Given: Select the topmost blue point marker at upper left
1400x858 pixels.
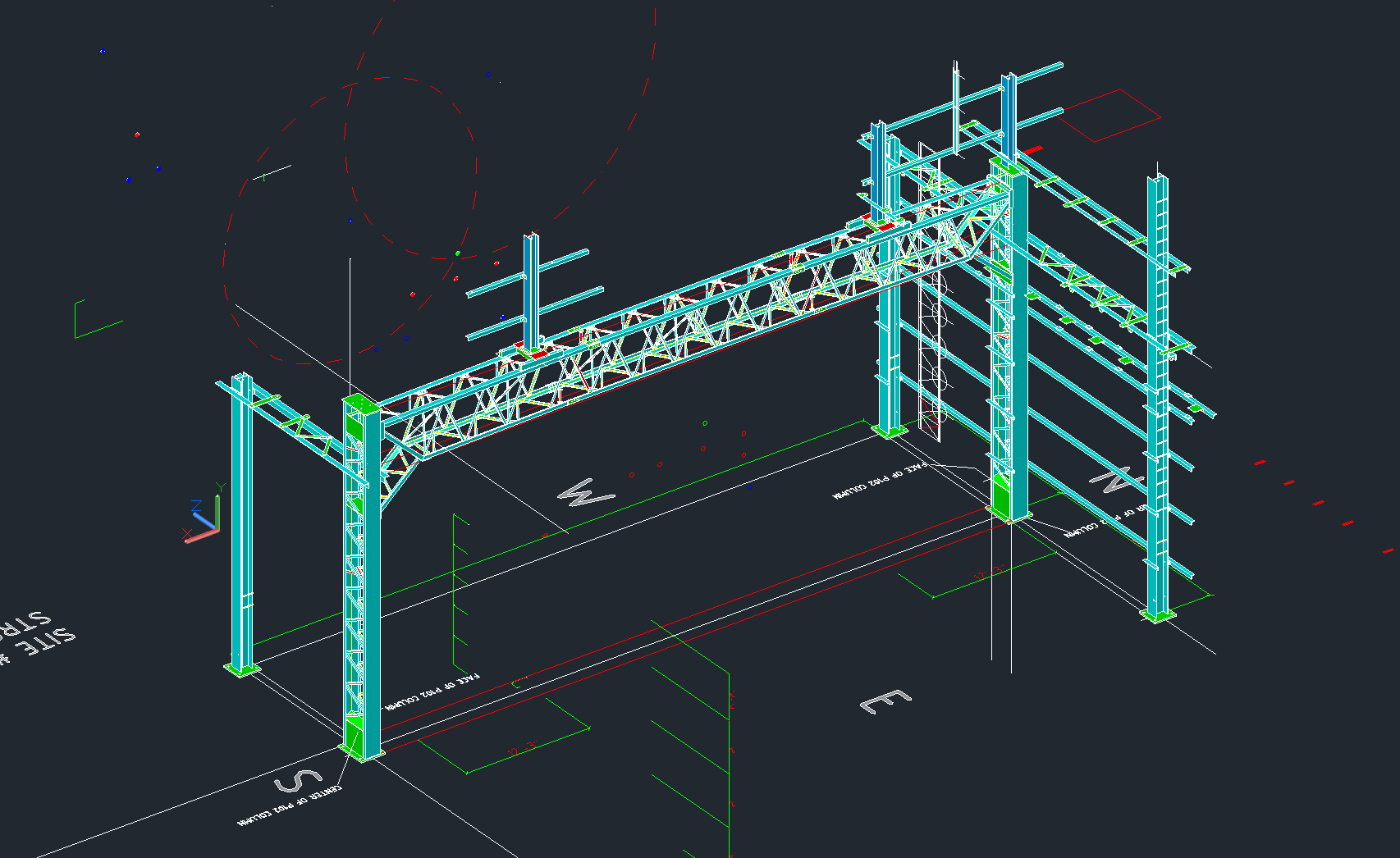Looking at the screenshot, I should tap(103, 51).
